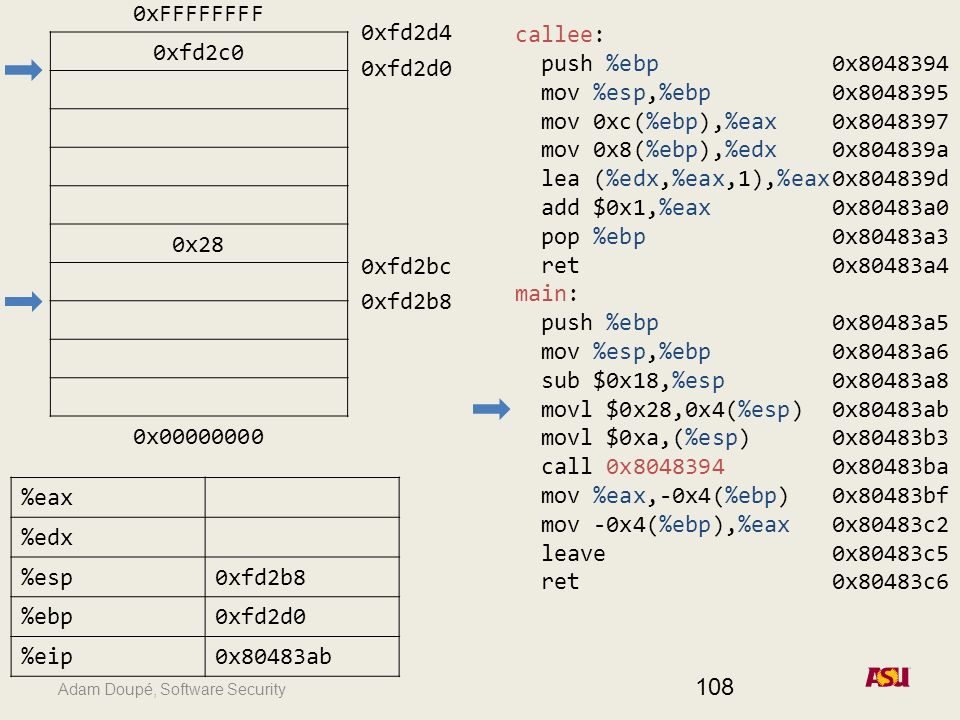Select main's mov %esp,%ebp instruction
The height and width of the screenshot is (720, 960).
click(x=626, y=351)
